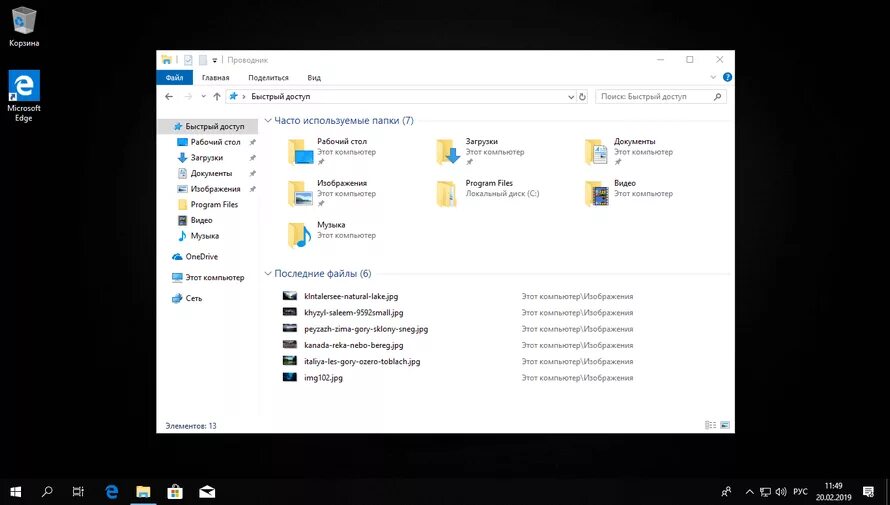
Task: Open Mail app from the taskbar
Action: point(207,492)
